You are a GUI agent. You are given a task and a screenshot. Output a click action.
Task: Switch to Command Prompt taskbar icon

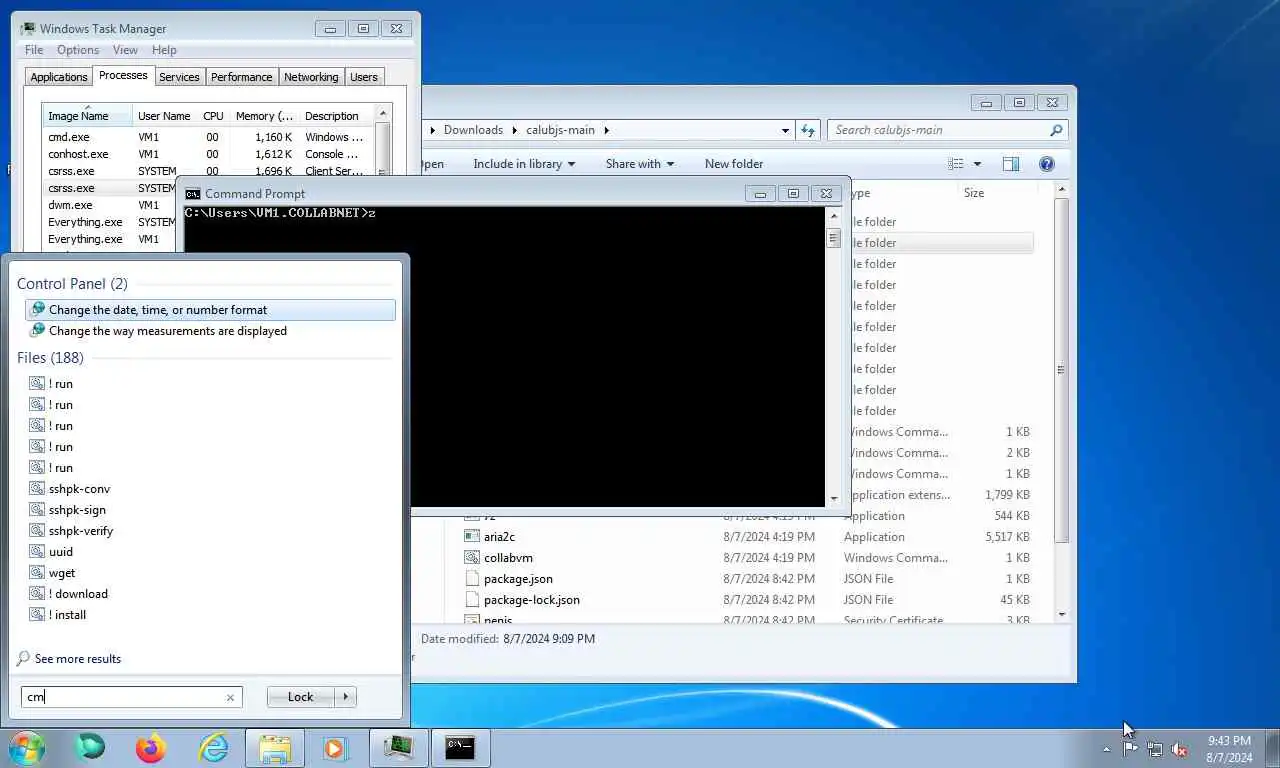[460, 748]
